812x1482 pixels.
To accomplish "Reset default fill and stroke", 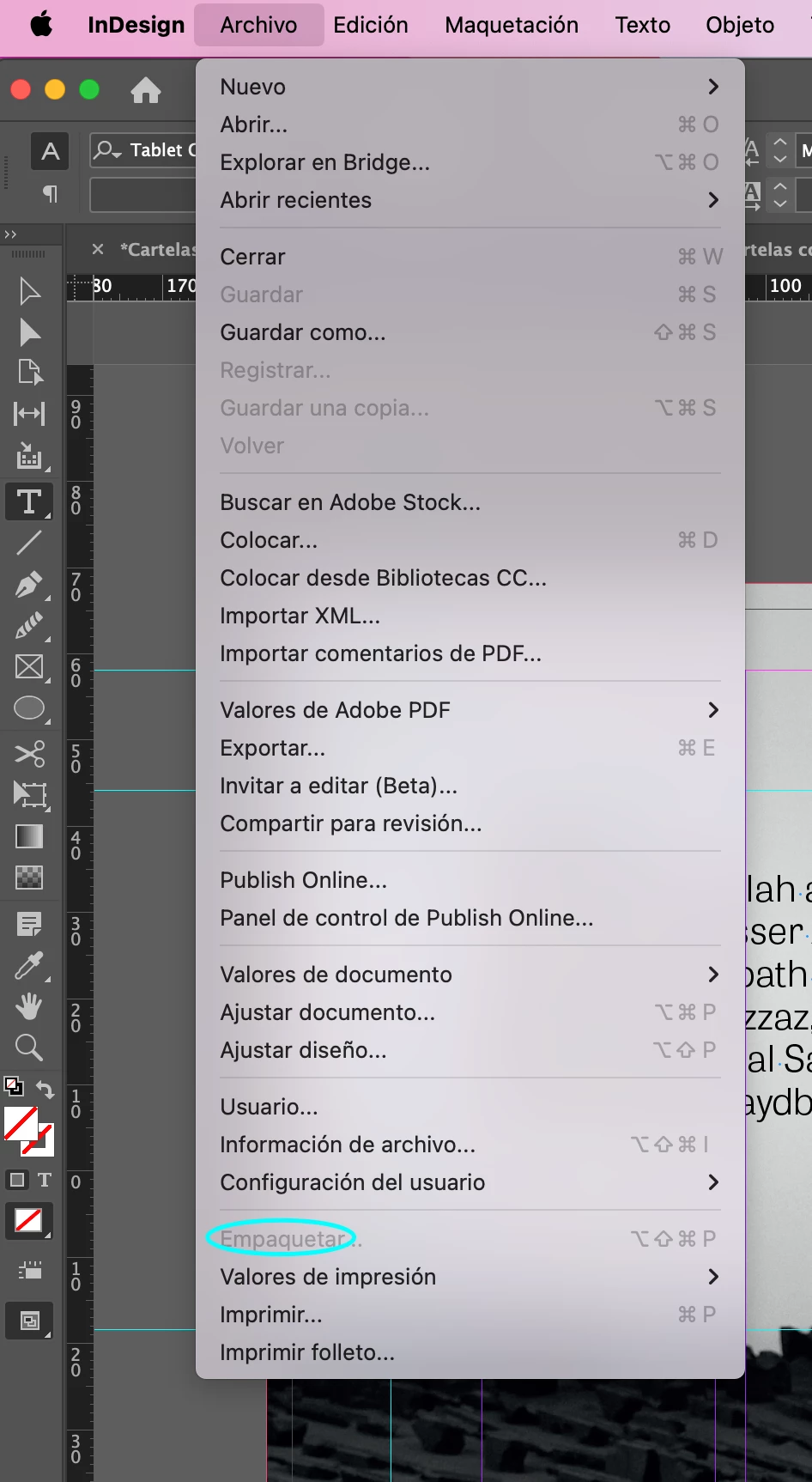I will point(14,1086).
